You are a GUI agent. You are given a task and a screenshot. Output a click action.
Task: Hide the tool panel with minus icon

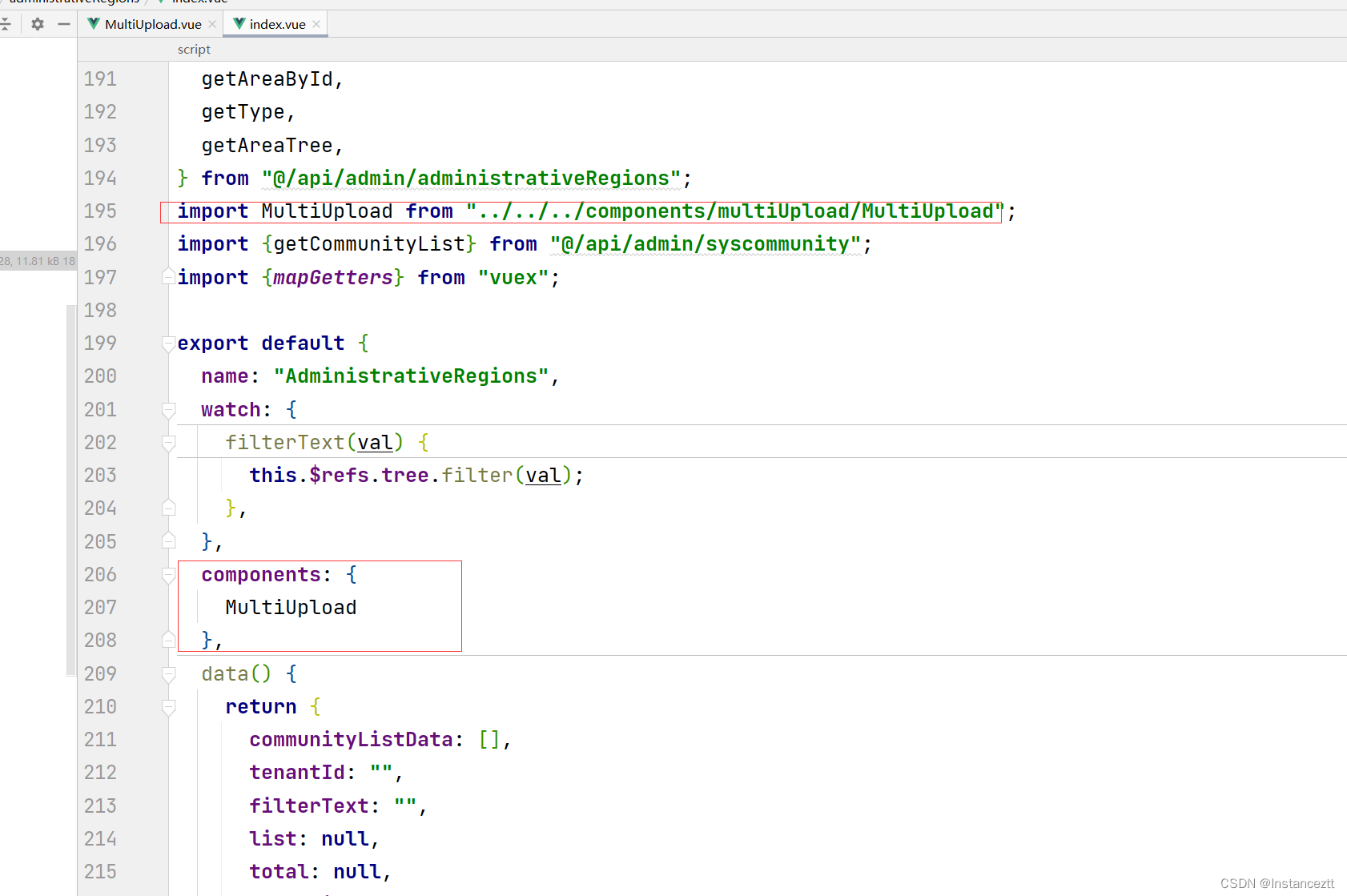(64, 24)
